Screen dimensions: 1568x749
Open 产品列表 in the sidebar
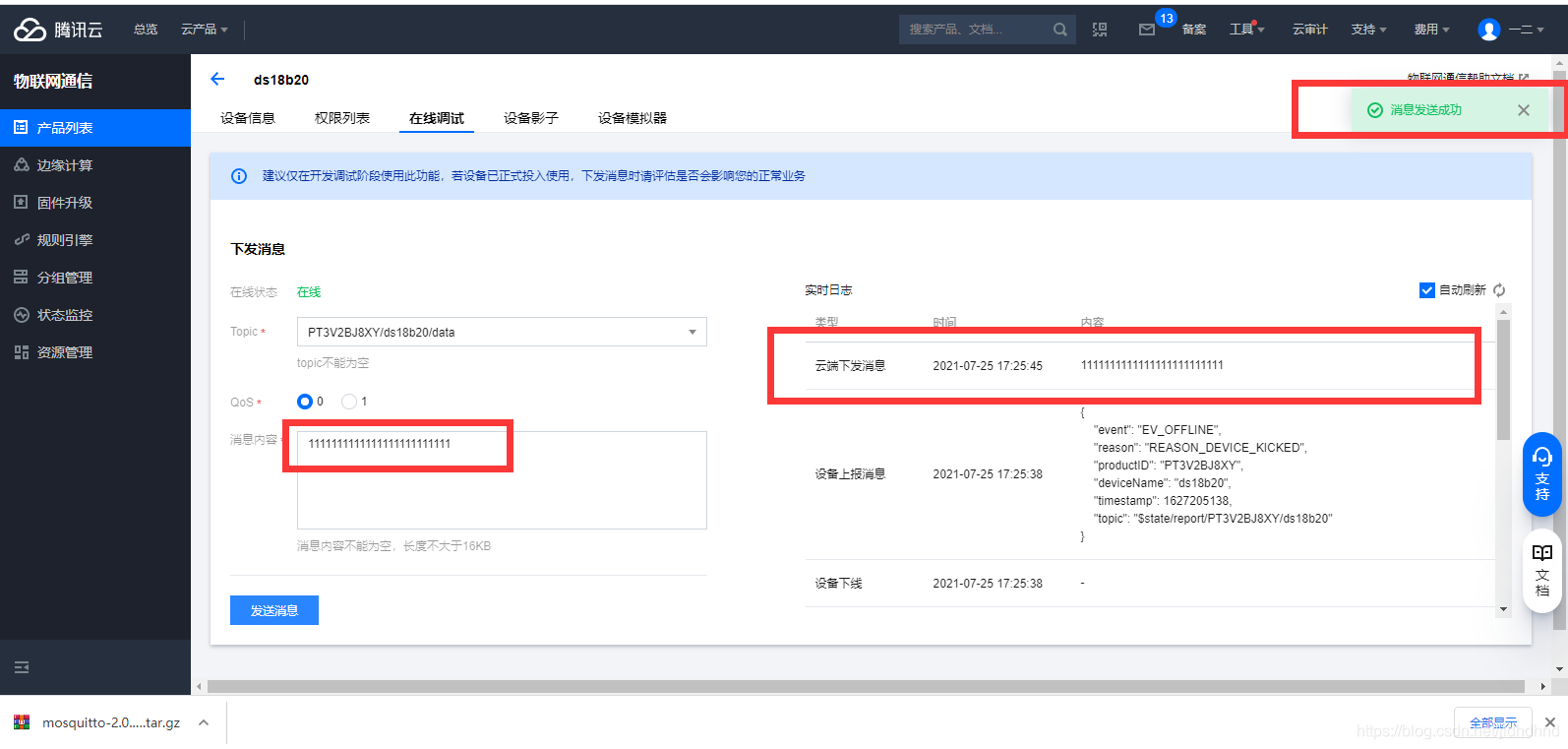pyautogui.click(x=95, y=128)
